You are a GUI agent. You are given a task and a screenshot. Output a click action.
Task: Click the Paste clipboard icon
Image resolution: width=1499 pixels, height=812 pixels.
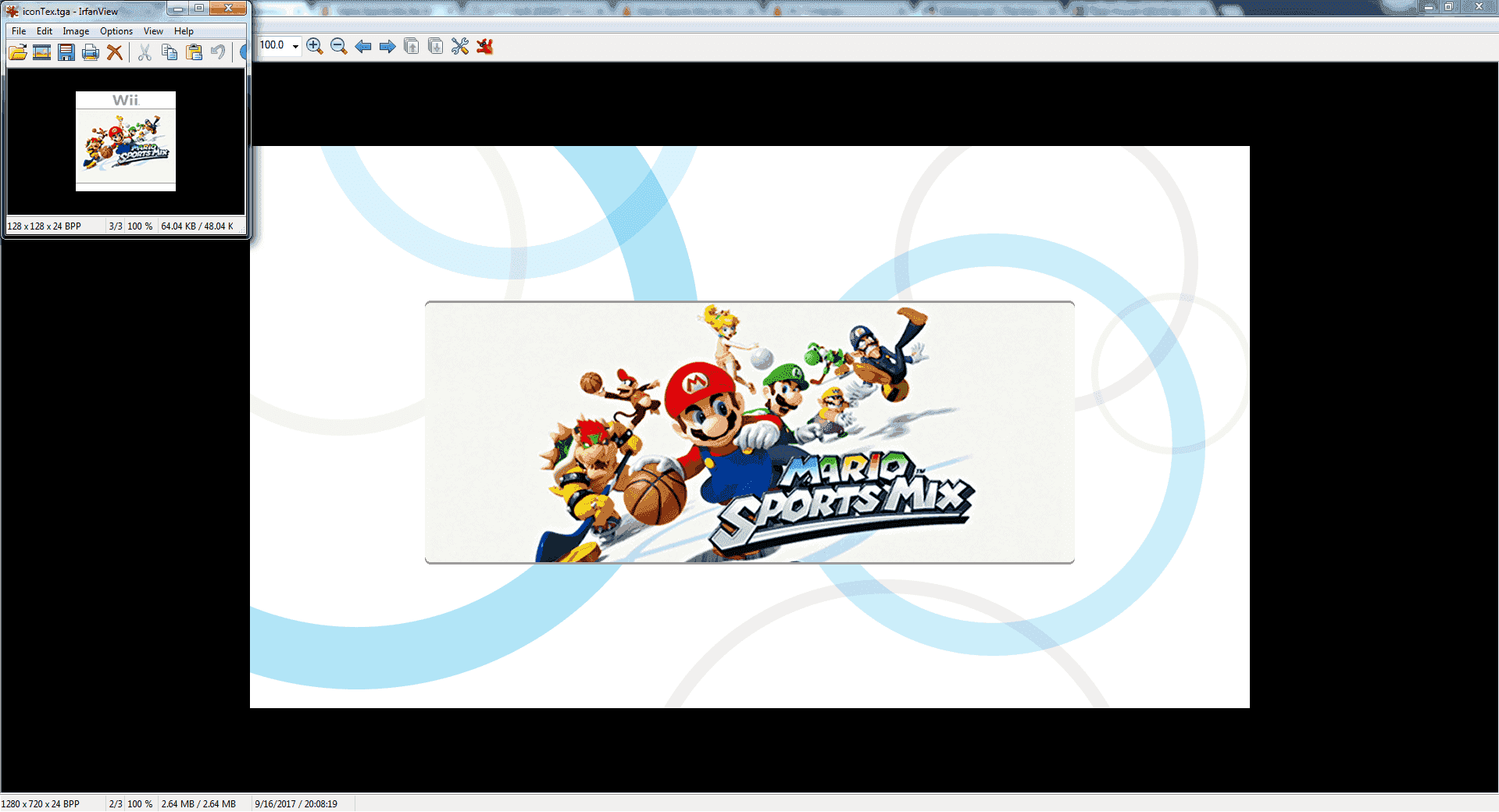click(194, 52)
